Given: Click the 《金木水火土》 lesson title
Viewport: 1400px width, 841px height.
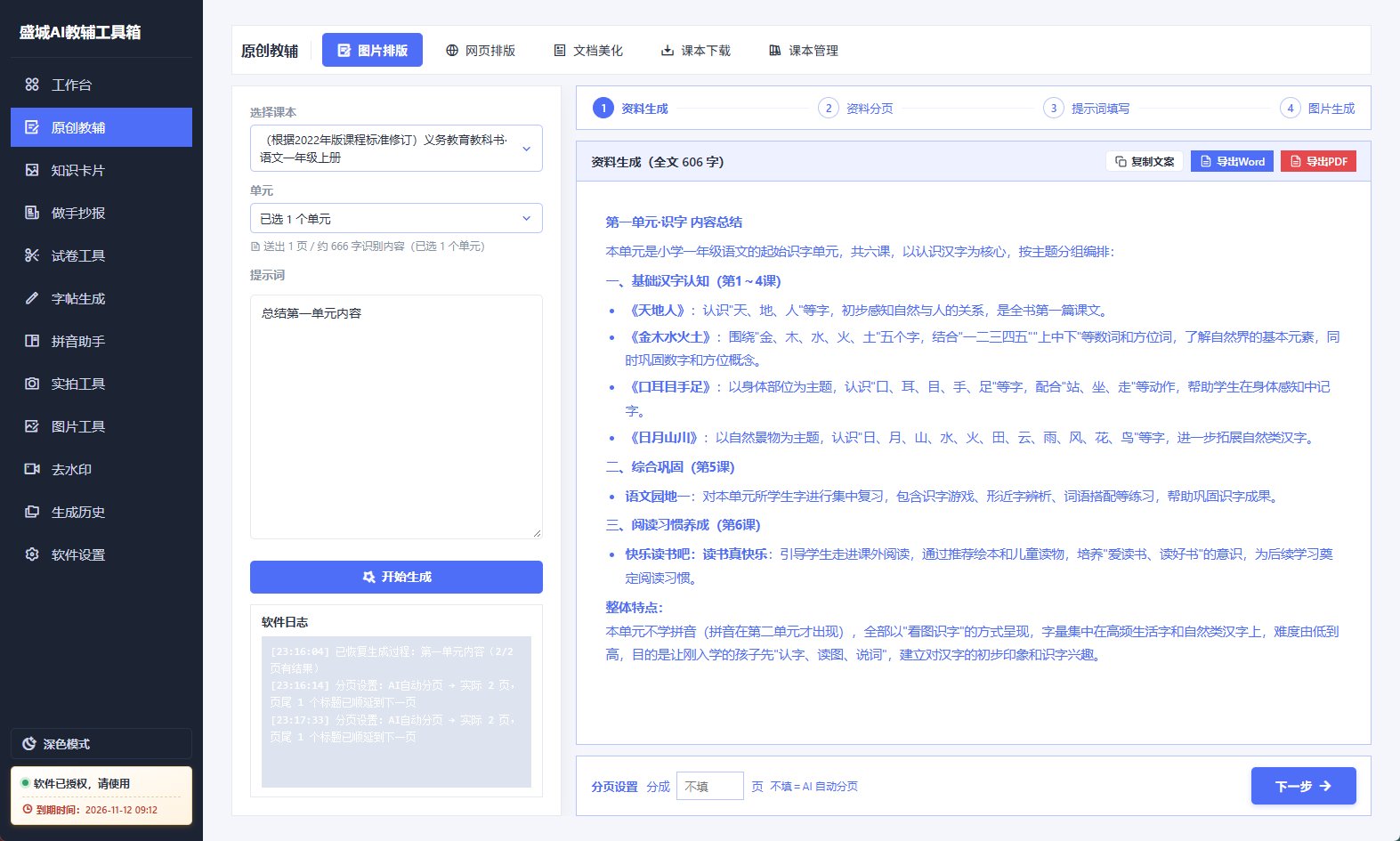Looking at the screenshot, I should click(670, 336).
